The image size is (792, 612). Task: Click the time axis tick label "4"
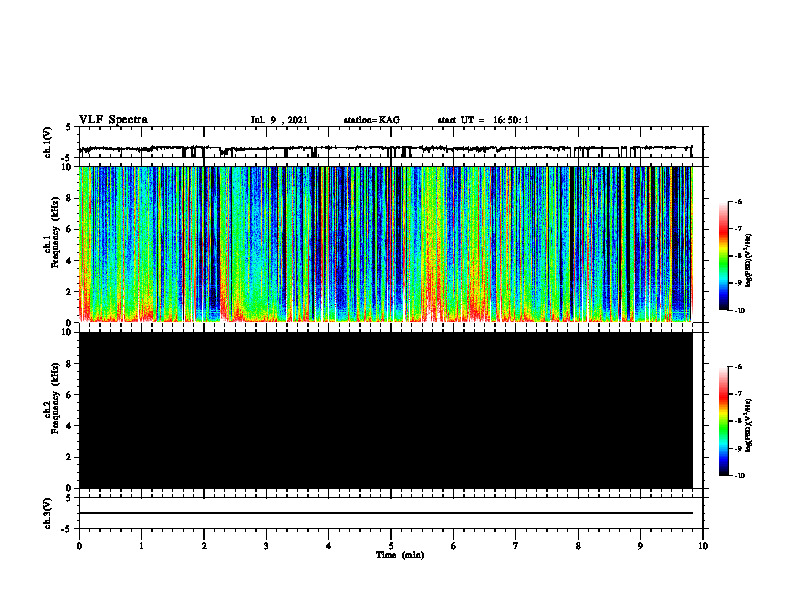[x=329, y=546]
